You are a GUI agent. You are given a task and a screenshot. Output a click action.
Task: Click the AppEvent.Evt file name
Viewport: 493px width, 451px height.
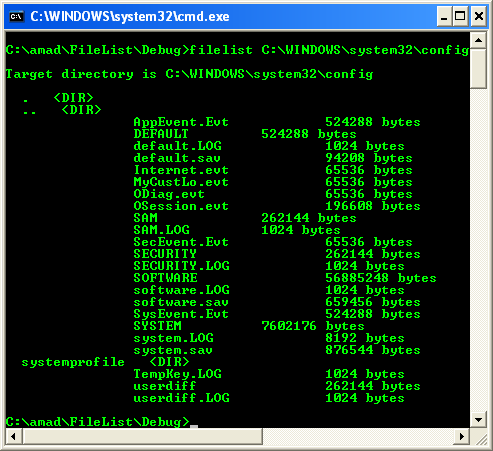(x=181, y=122)
